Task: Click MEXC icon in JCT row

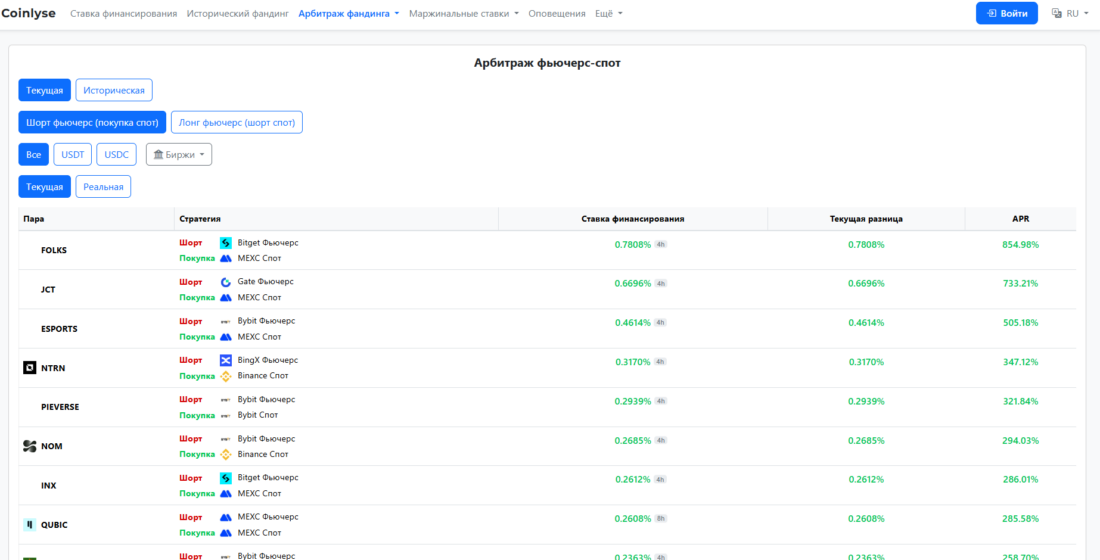Action: click(226, 298)
